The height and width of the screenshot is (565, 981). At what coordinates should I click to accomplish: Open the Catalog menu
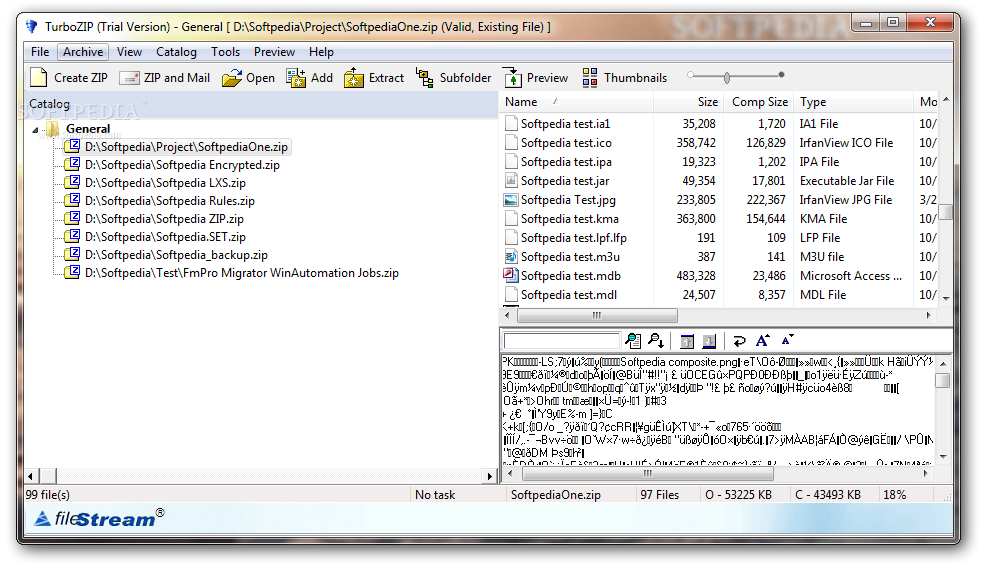tap(176, 52)
